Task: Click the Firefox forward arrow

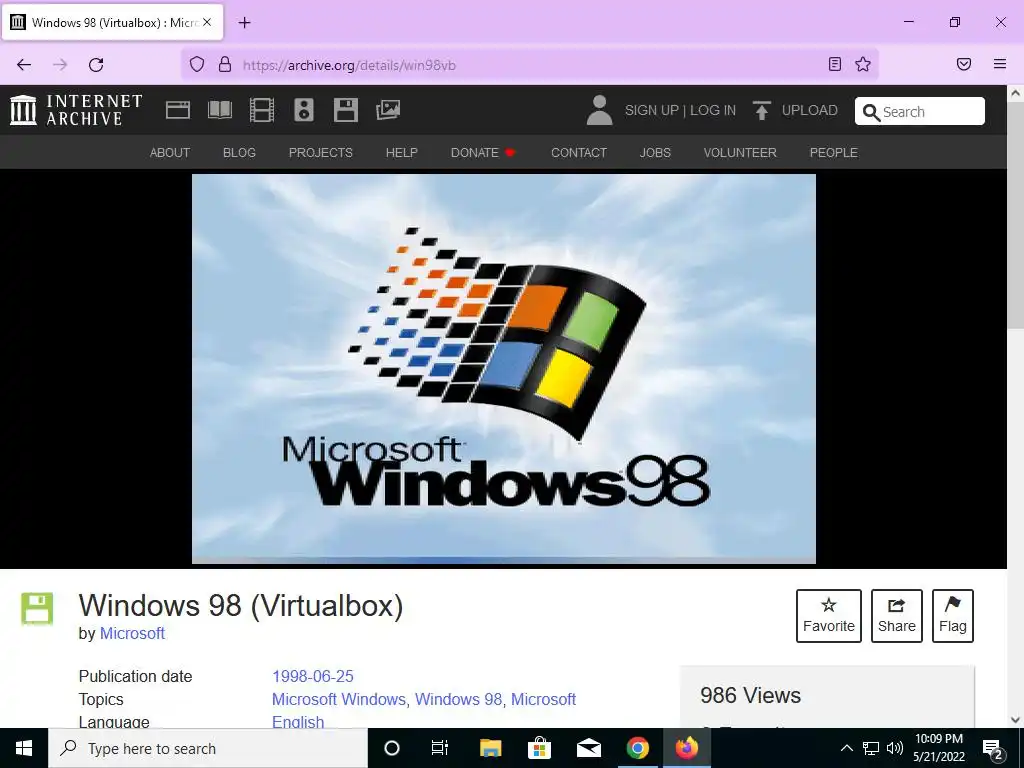Action: 60,65
